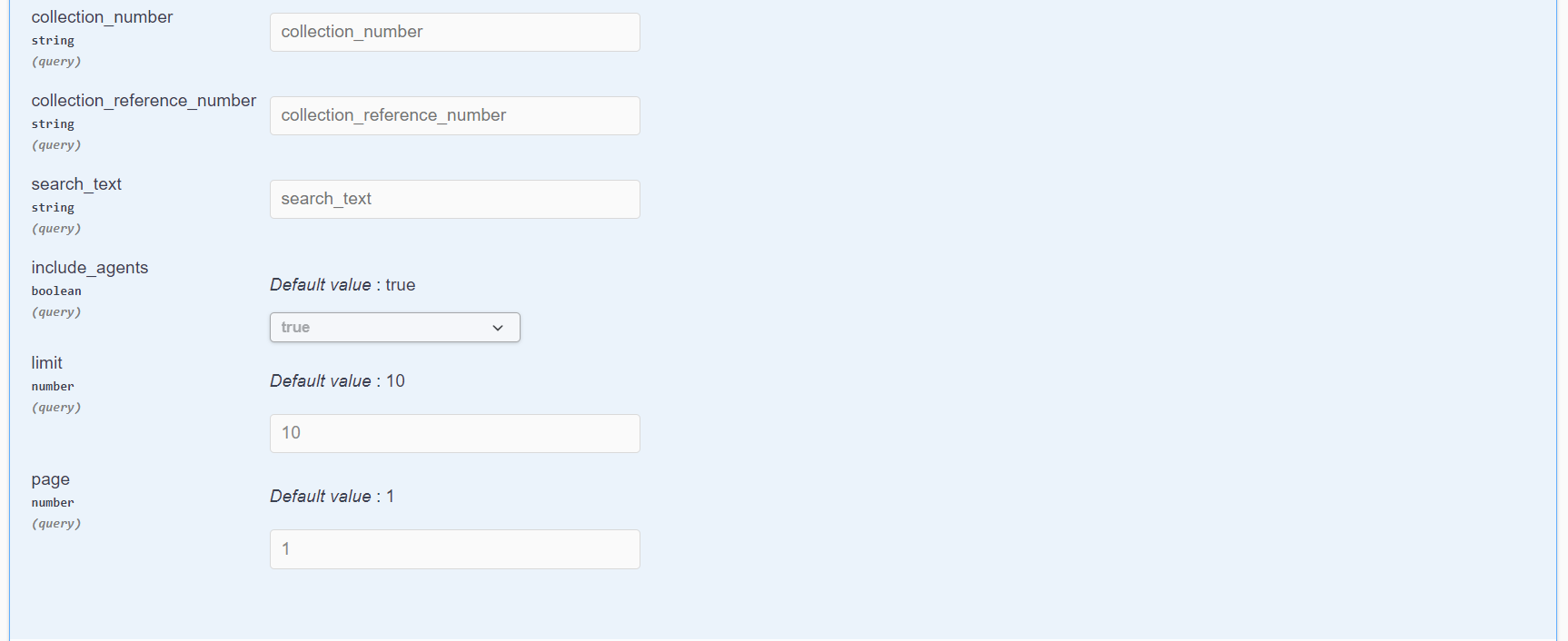Viewport: 1568px width, 641px height.
Task: Click the string type label under search_text
Action: [x=53, y=208]
